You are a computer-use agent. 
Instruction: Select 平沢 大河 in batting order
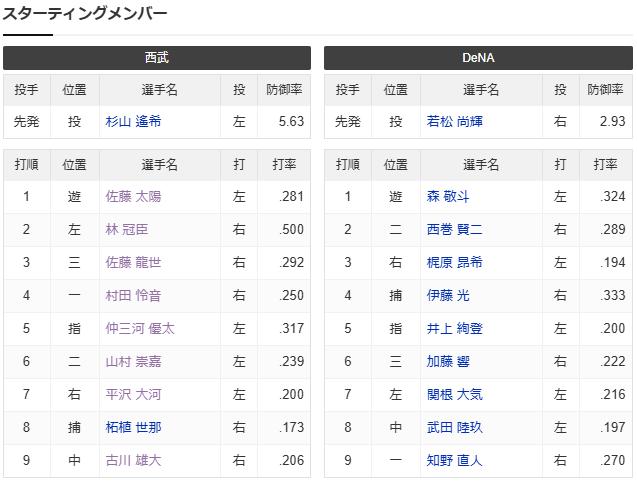pyautogui.click(x=133, y=394)
